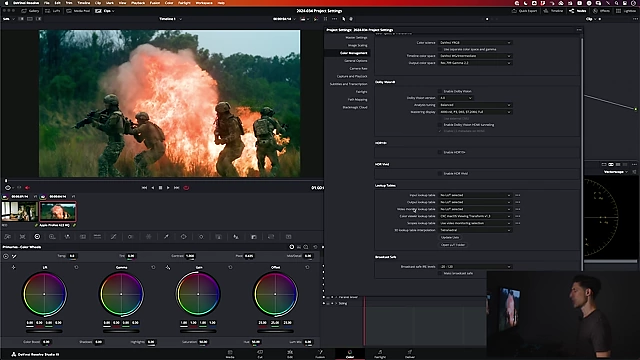Open the Curves palette
Screen dimensions: 640x360
[113, 237]
